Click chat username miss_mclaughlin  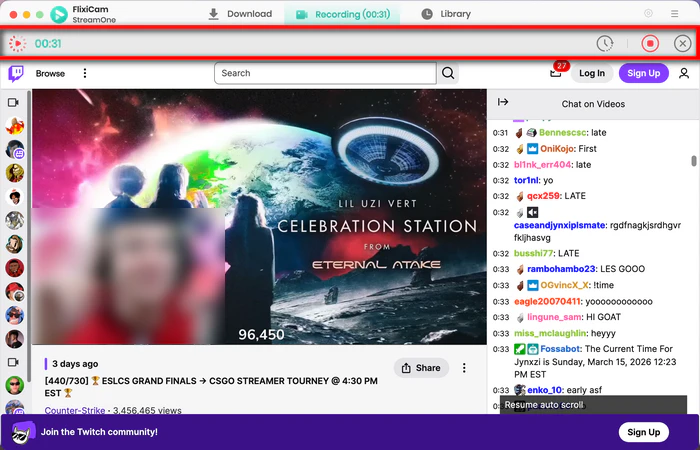click(x=550, y=333)
